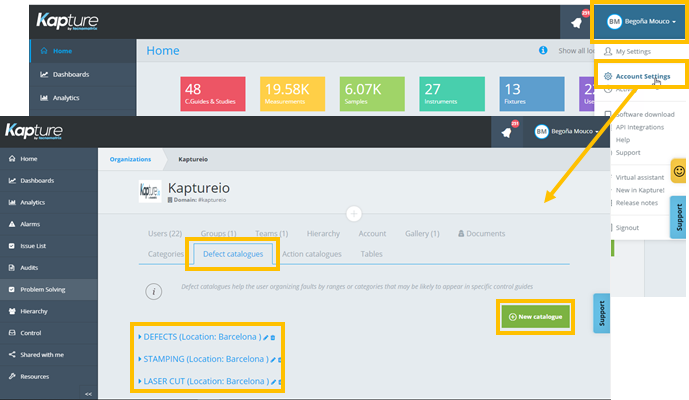Edit the LASER CUT catalogue with pencil icon
Image resolution: width=689 pixels, height=400 pixels.
(273, 382)
